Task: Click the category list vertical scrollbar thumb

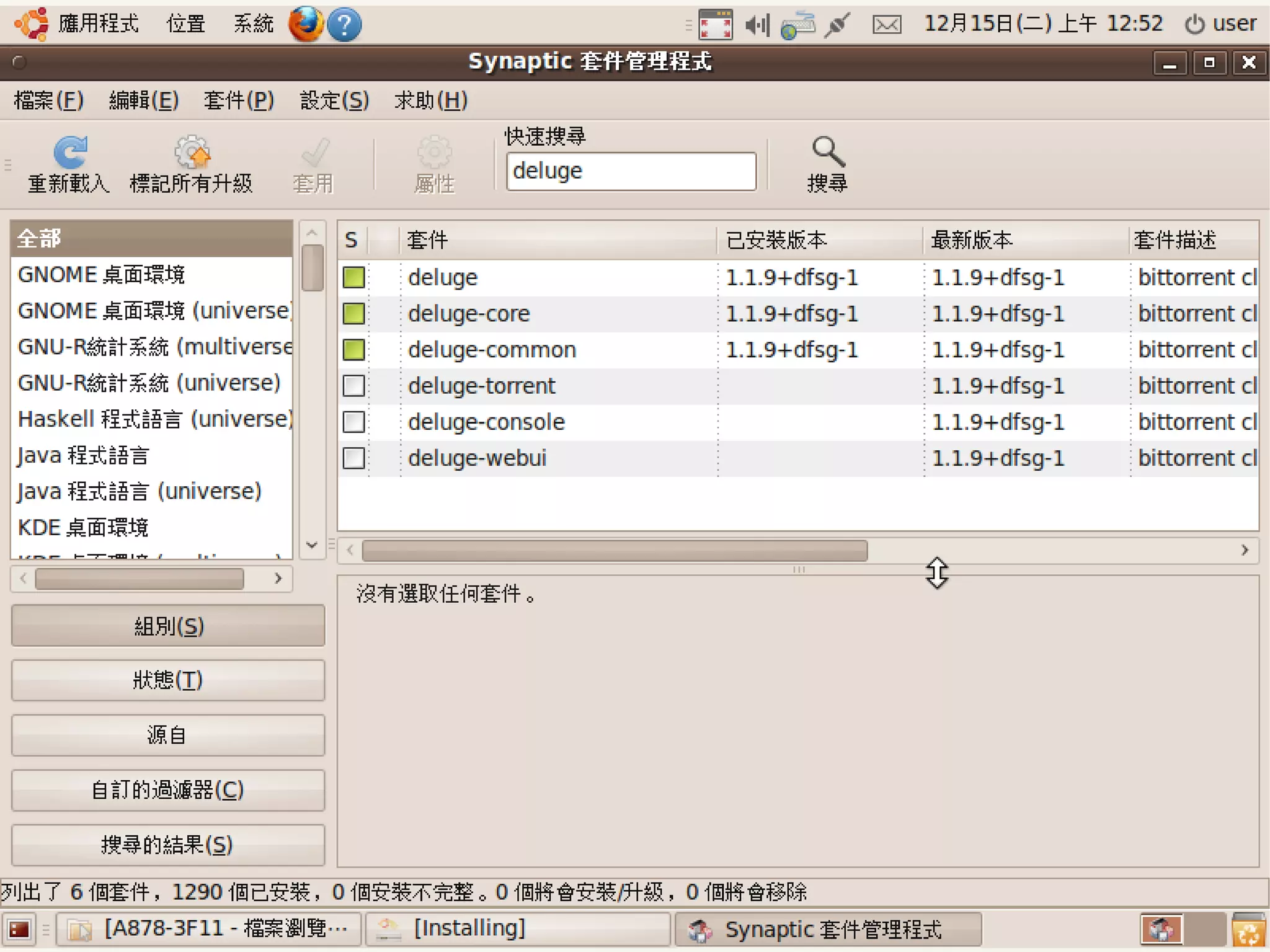Action: 313,268
